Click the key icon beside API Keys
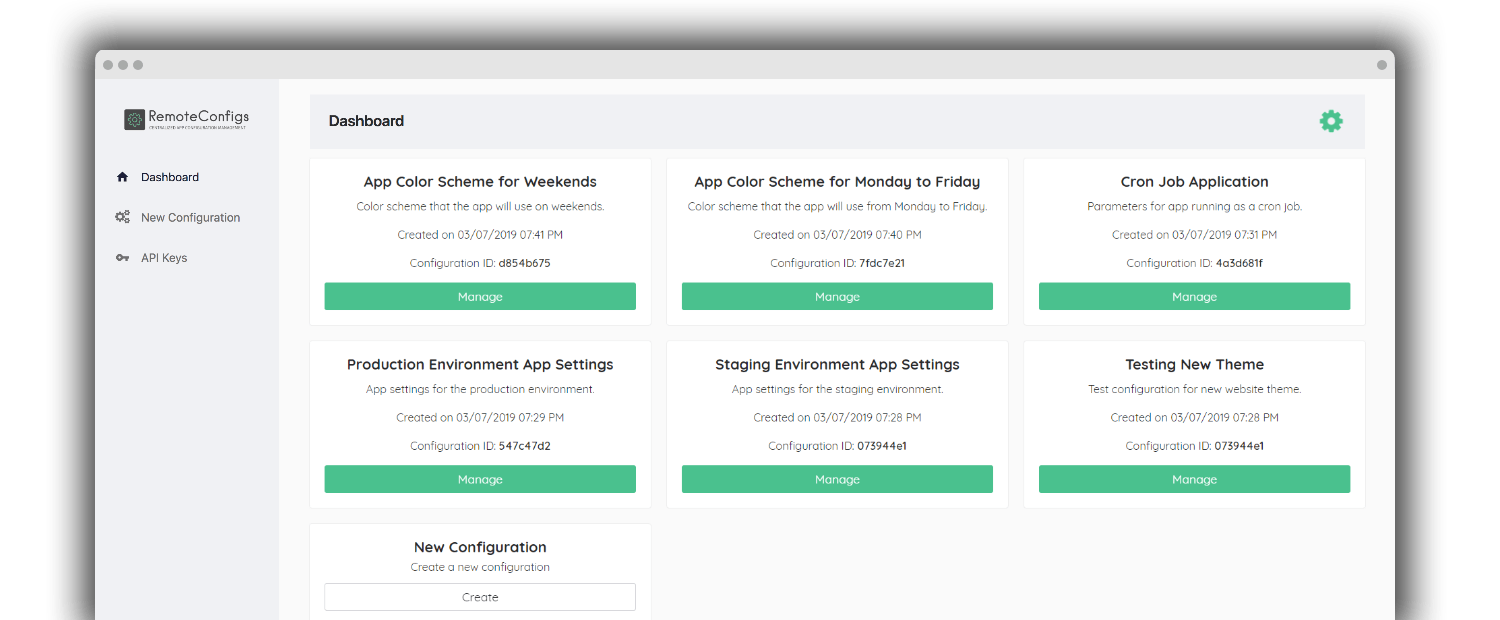The width and height of the screenshot is (1500, 620). [x=122, y=258]
